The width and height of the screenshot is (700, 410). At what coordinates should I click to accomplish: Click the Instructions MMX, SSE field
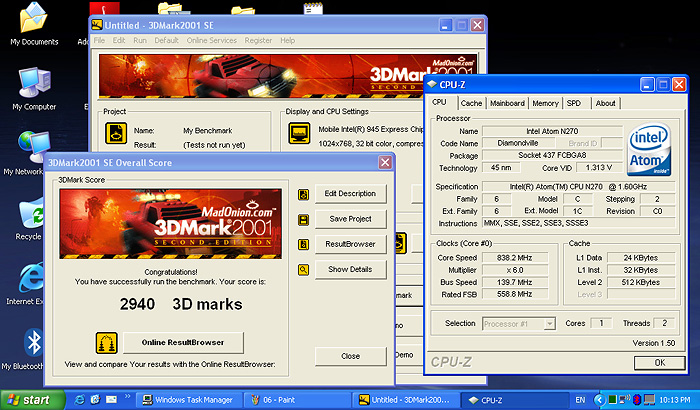579,223
